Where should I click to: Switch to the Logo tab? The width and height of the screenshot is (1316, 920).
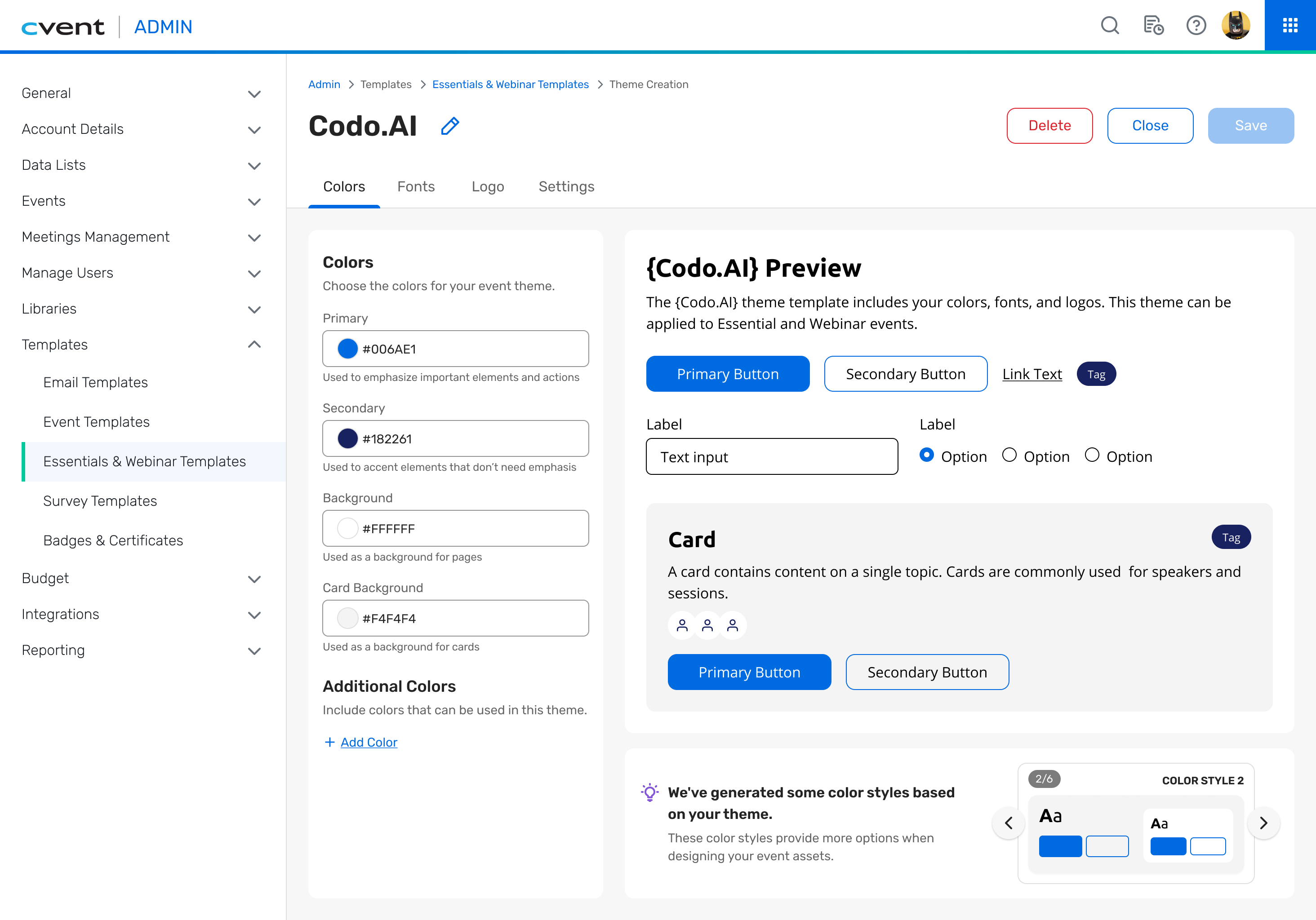coord(488,187)
